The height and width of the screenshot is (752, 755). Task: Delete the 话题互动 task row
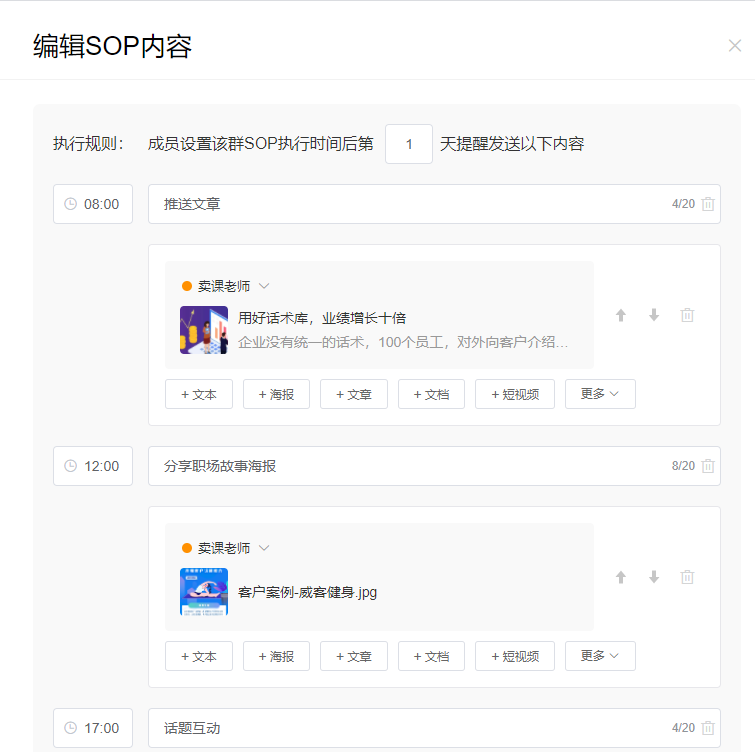(x=708, y=728)
